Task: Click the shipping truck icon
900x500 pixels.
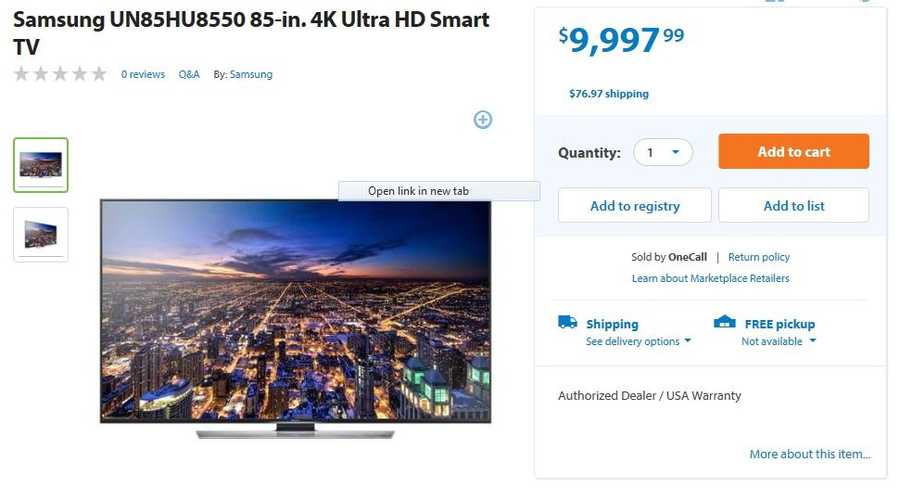Action: 567,322
